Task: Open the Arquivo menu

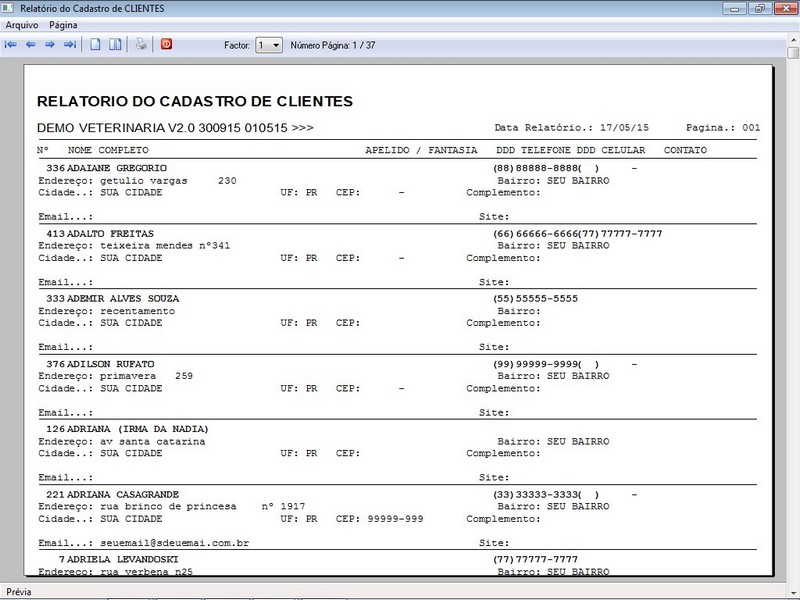Action: tap(22, 24)
